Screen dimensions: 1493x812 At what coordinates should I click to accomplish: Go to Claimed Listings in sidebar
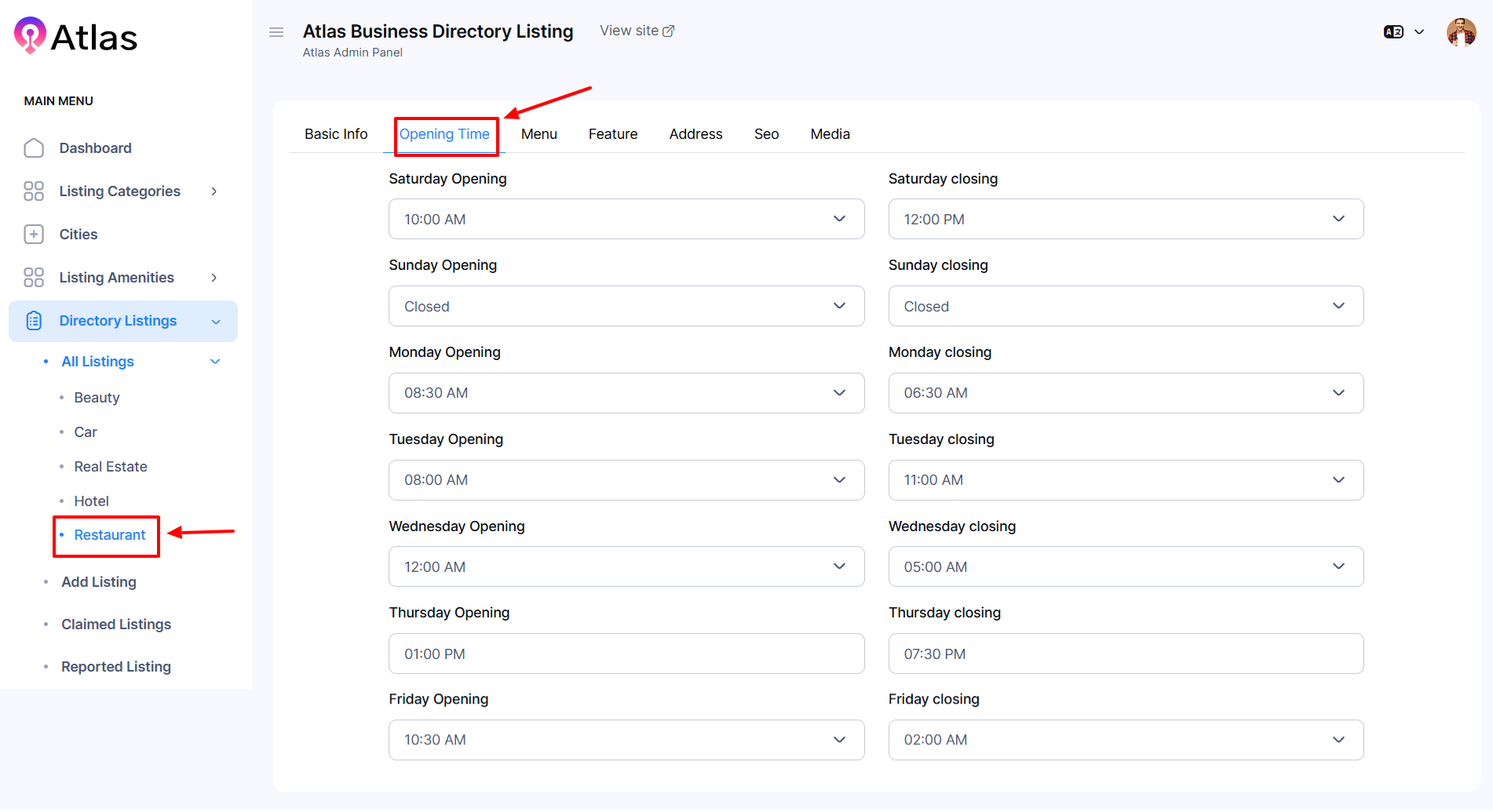(x=116, y=624)
